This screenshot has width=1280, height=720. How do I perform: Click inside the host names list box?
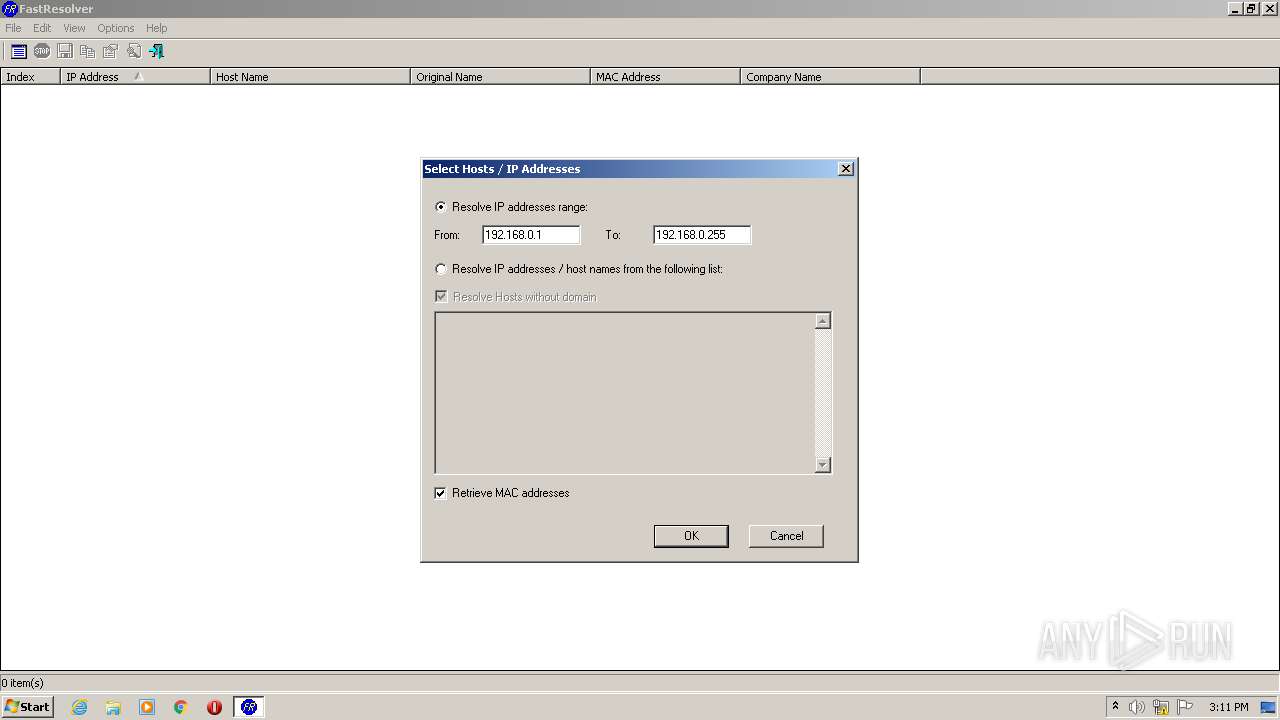[x=624, y=393]
